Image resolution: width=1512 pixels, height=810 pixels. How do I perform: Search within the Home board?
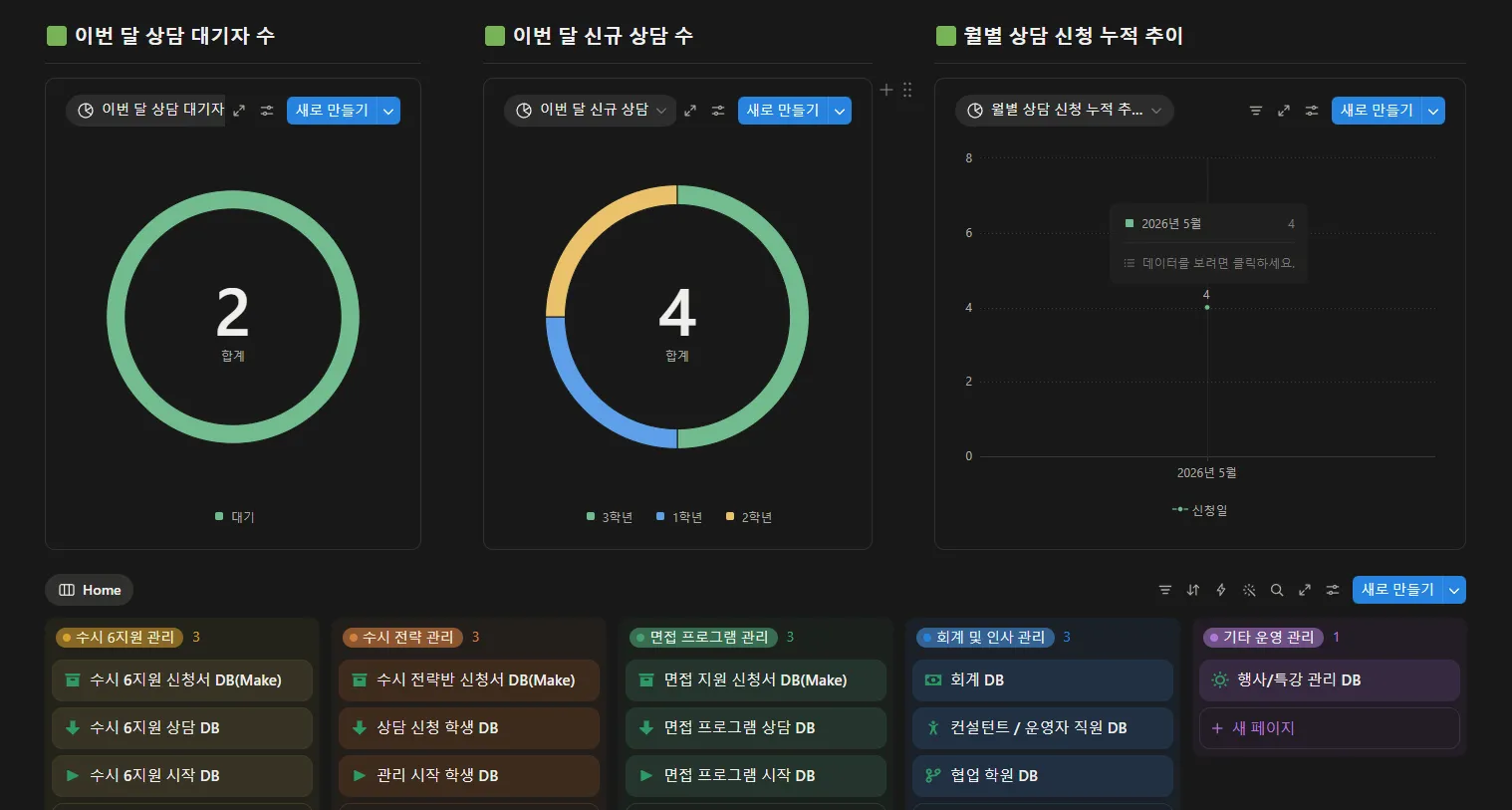pos(1277,590)
